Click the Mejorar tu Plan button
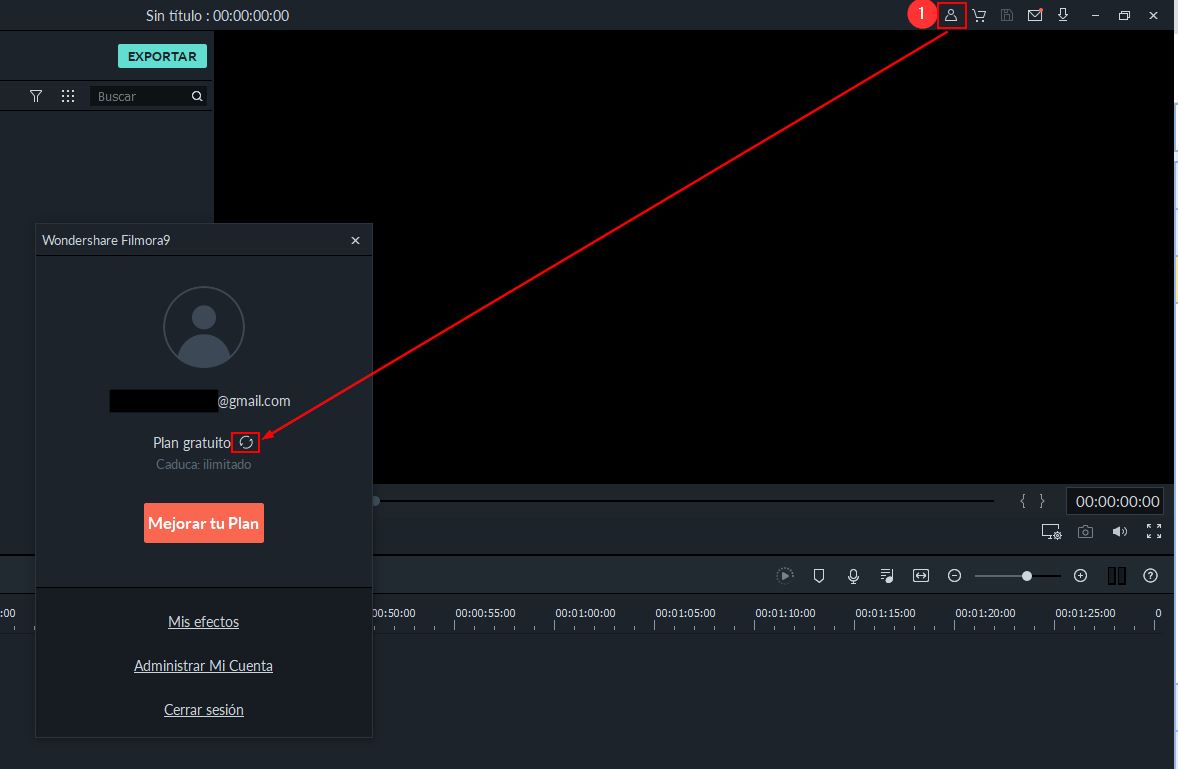Screen dimensions: 1178x769 (204, 523)
